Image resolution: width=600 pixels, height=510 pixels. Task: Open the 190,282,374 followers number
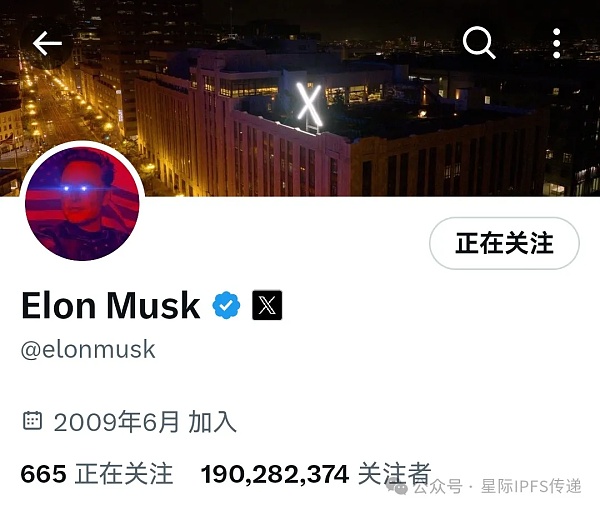click(x=275, y=474)
